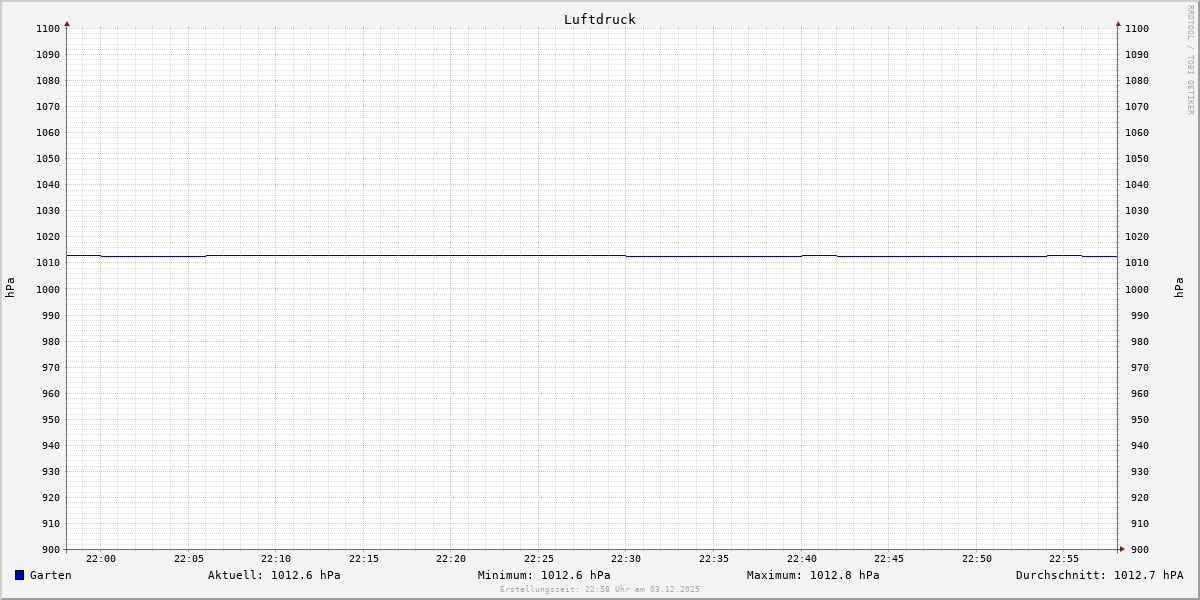Click the 900 label on right axis
This screenshot has width=1200, height=600.
click(x=1137, y=549)
